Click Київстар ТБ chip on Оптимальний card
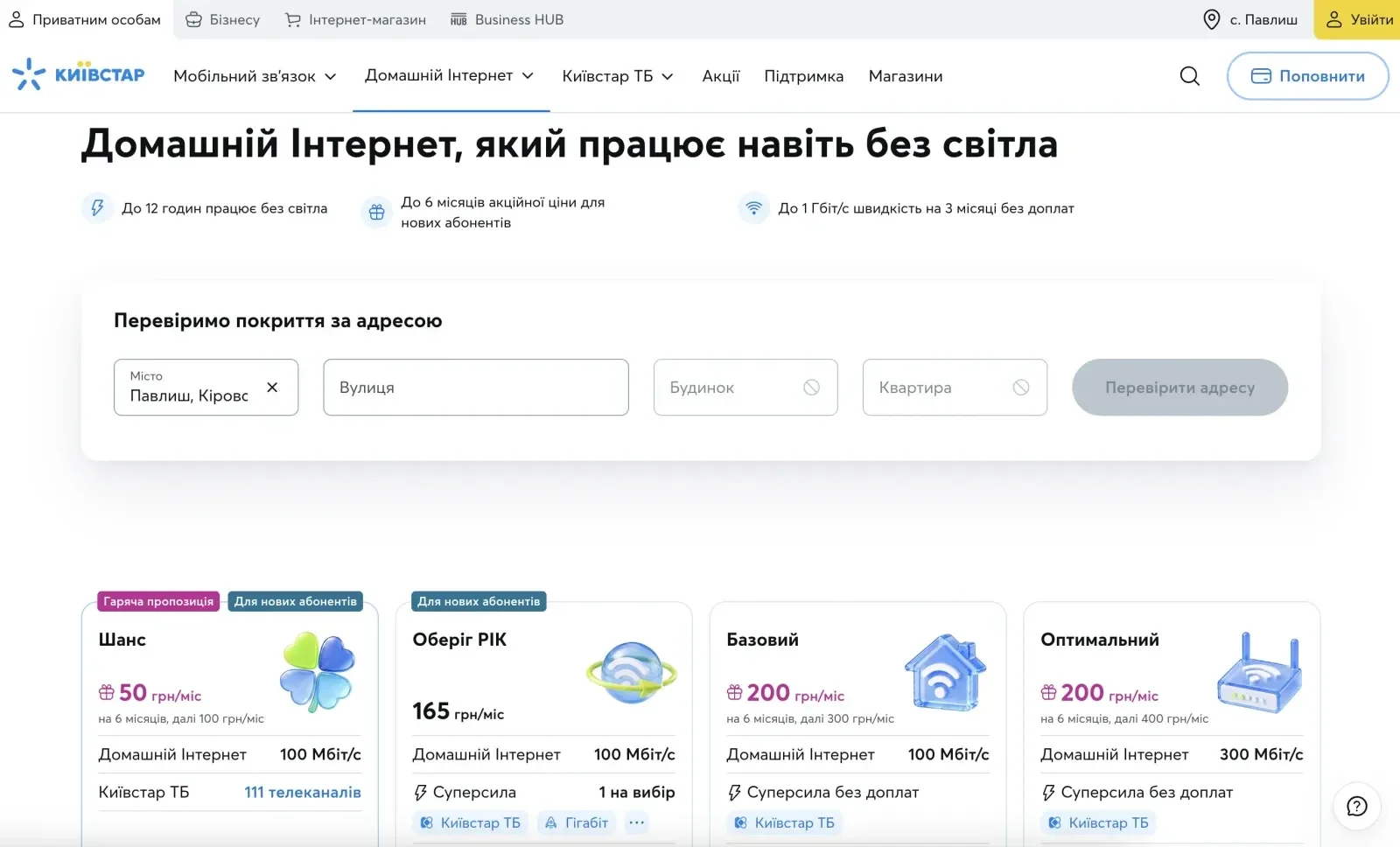This screenshot has width=1400, height=847. pyautogui.click(x=1099, y=822)
